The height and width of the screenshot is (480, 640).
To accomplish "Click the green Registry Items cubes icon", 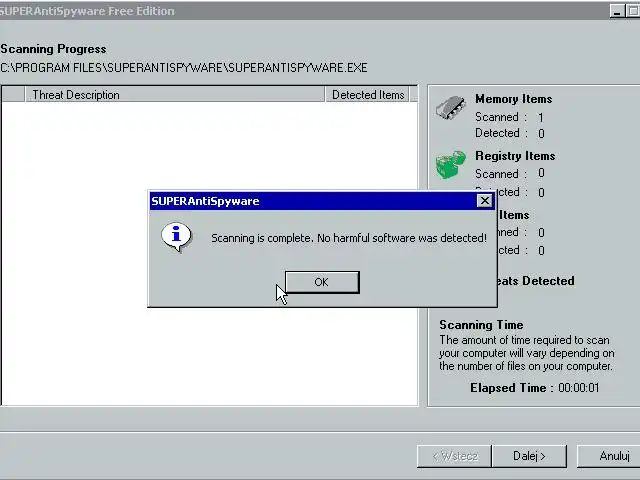I will pos(451,164).
